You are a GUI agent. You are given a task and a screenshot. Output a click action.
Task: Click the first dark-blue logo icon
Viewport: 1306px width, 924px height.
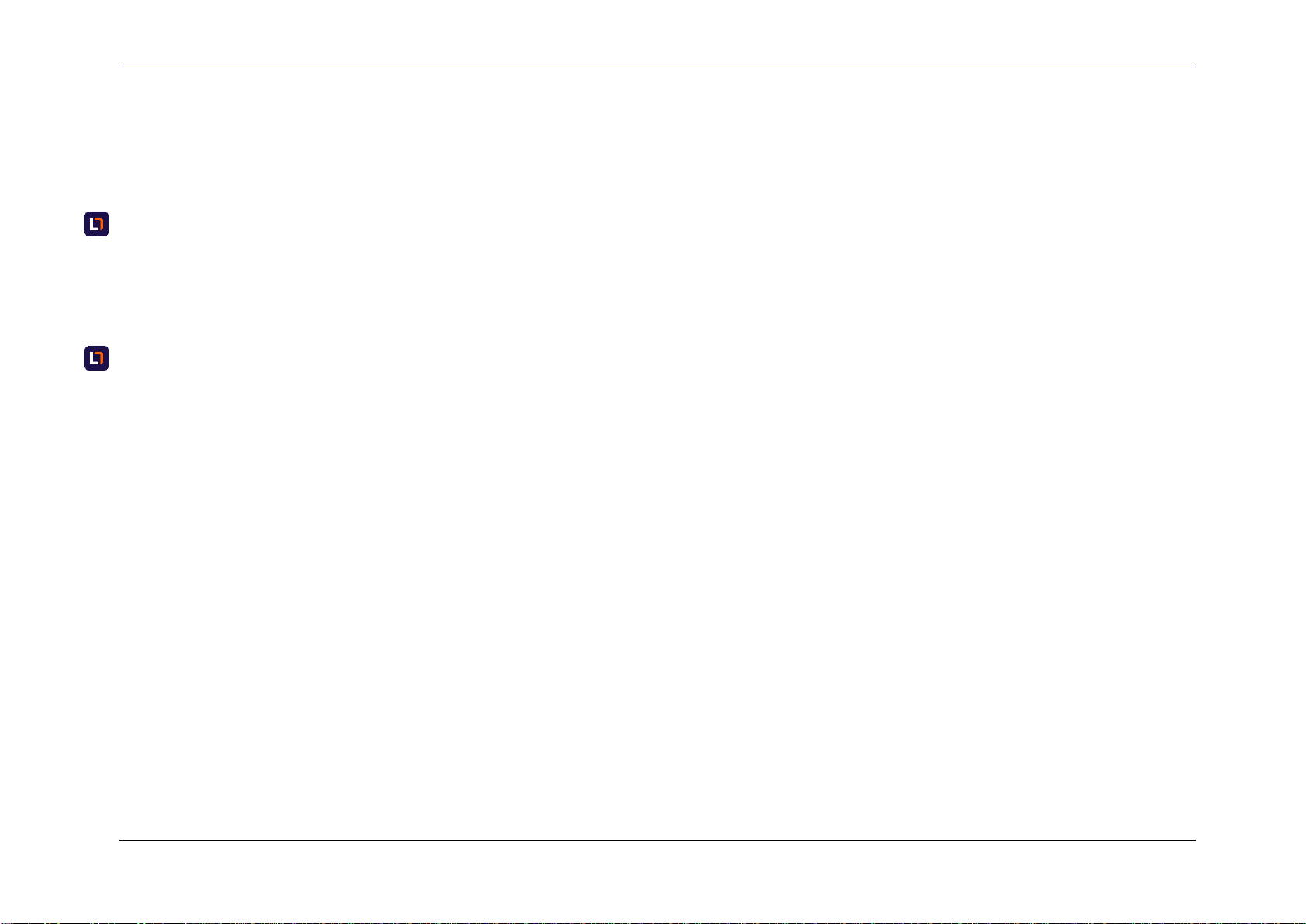point(96,224)
